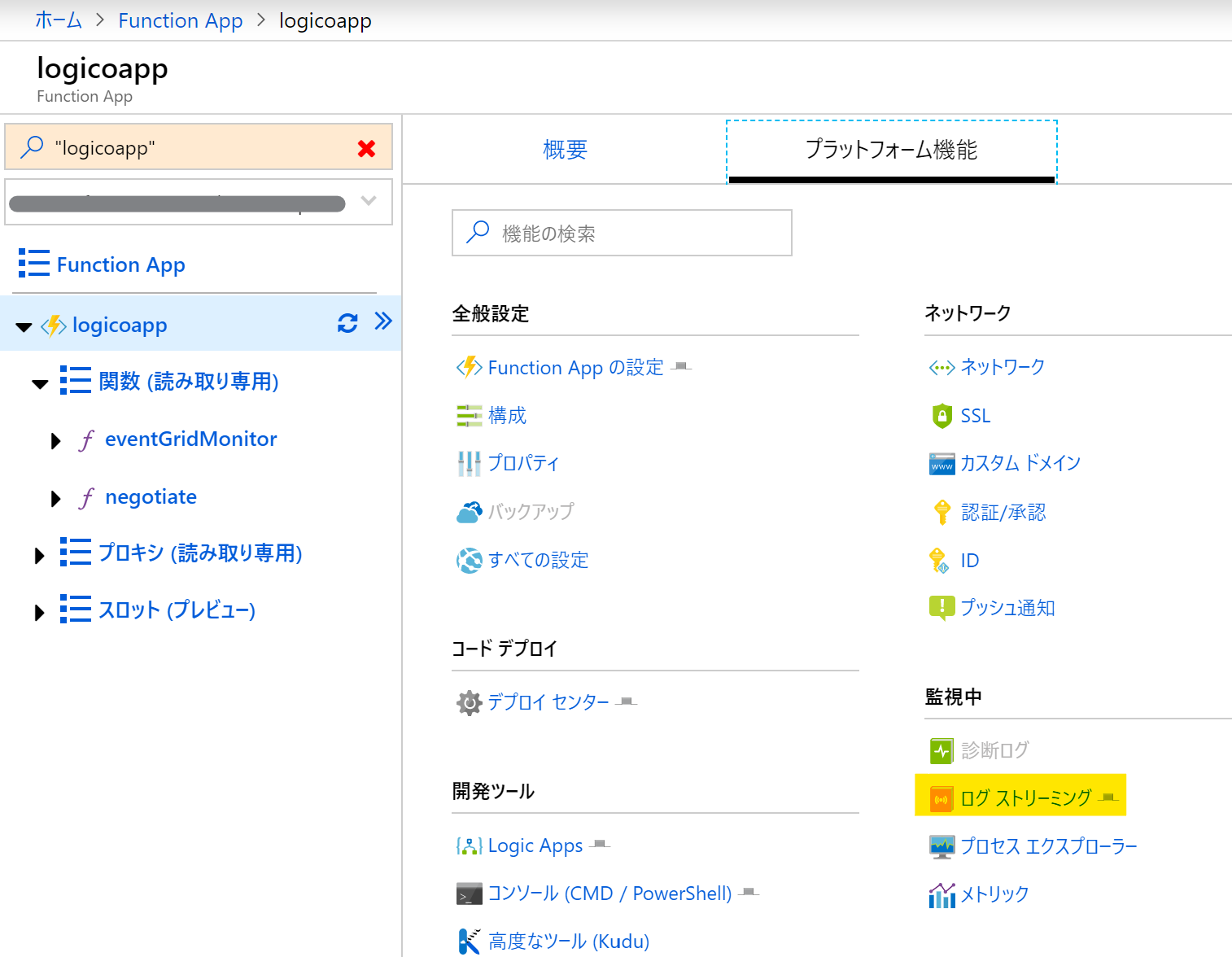Click the メトリック chart icon
This screenshot has height=957, width=1232.
pos(941,895)
